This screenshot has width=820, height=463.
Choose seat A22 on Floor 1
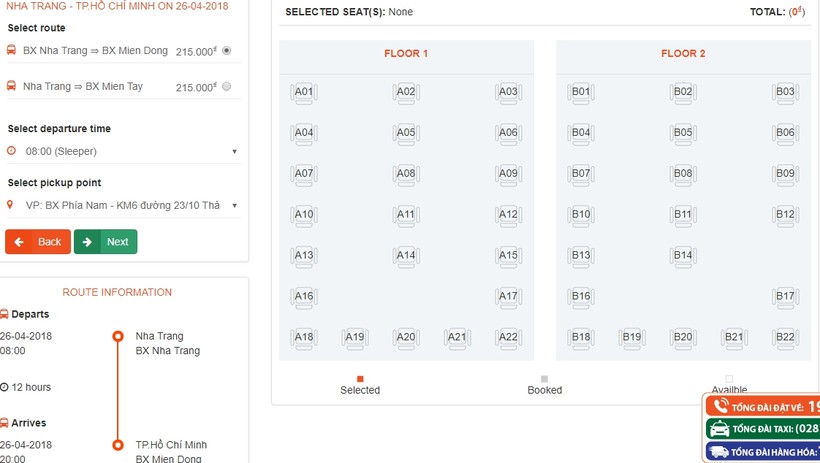[x=508, y=338]
